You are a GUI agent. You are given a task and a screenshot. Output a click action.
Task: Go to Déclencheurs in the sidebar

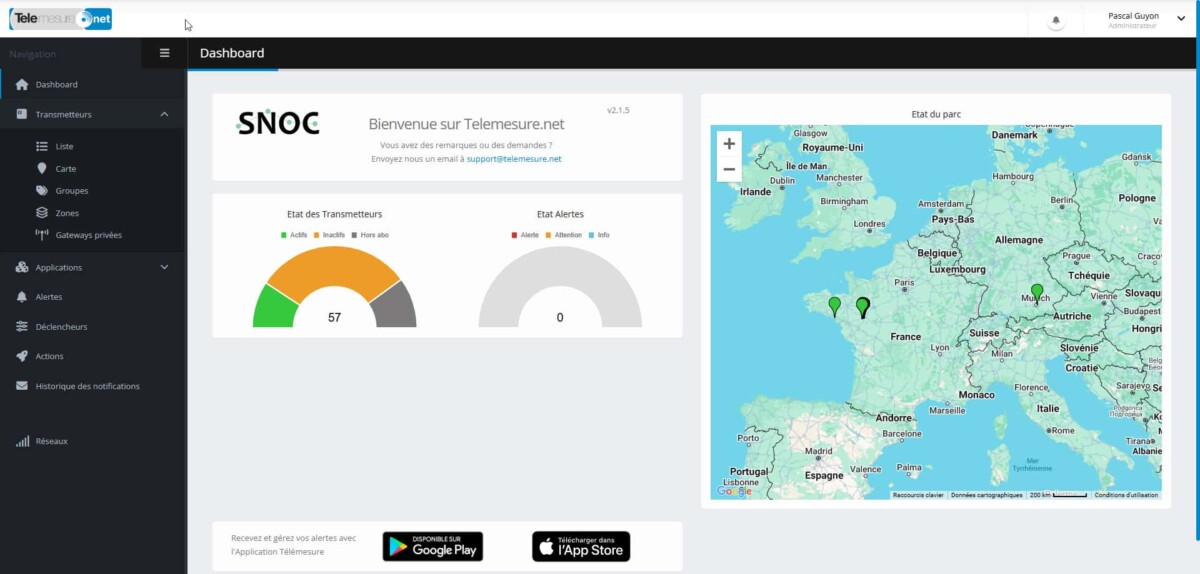pos(61,327)
